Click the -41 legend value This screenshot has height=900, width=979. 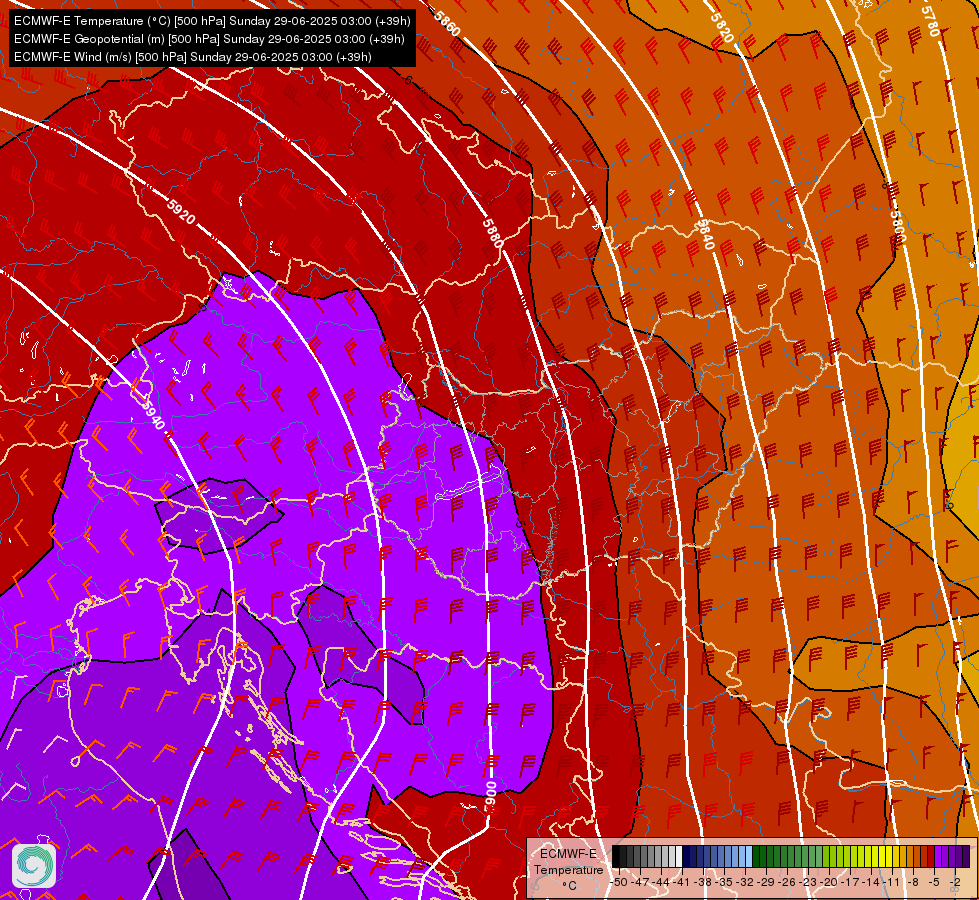tap(683, 882)
